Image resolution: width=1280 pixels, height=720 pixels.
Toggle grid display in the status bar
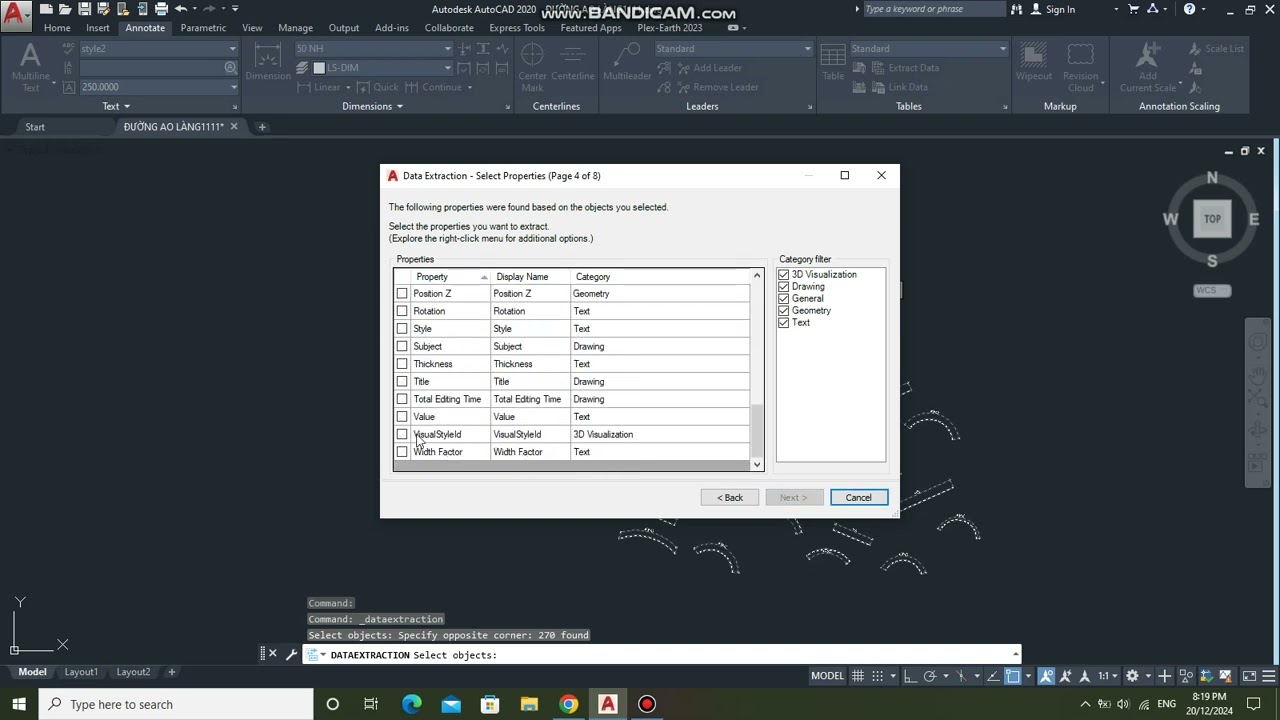(858, 676)
